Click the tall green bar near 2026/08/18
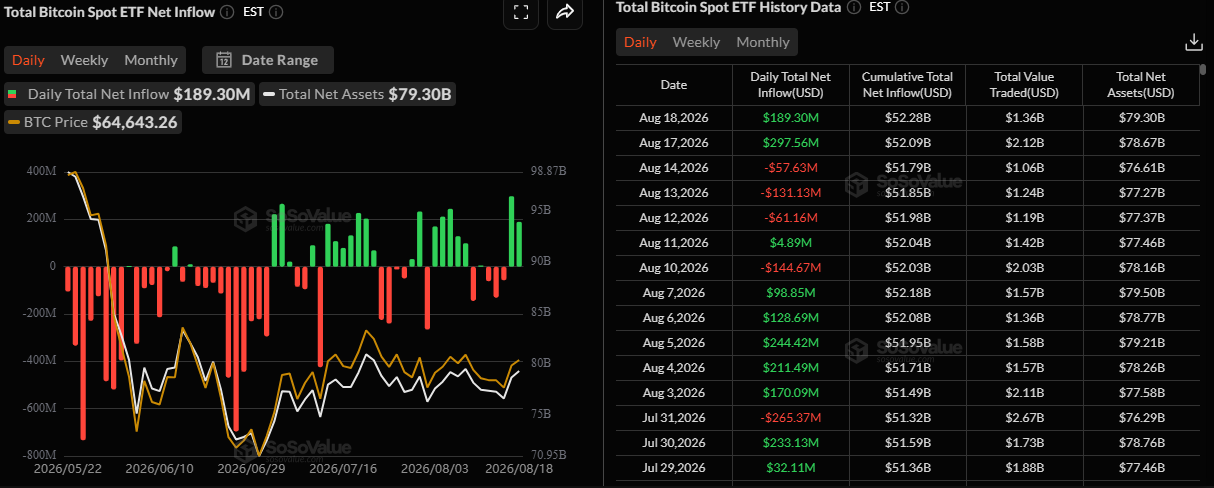Screen dimensions: 1214x488 tap(512, 231)
